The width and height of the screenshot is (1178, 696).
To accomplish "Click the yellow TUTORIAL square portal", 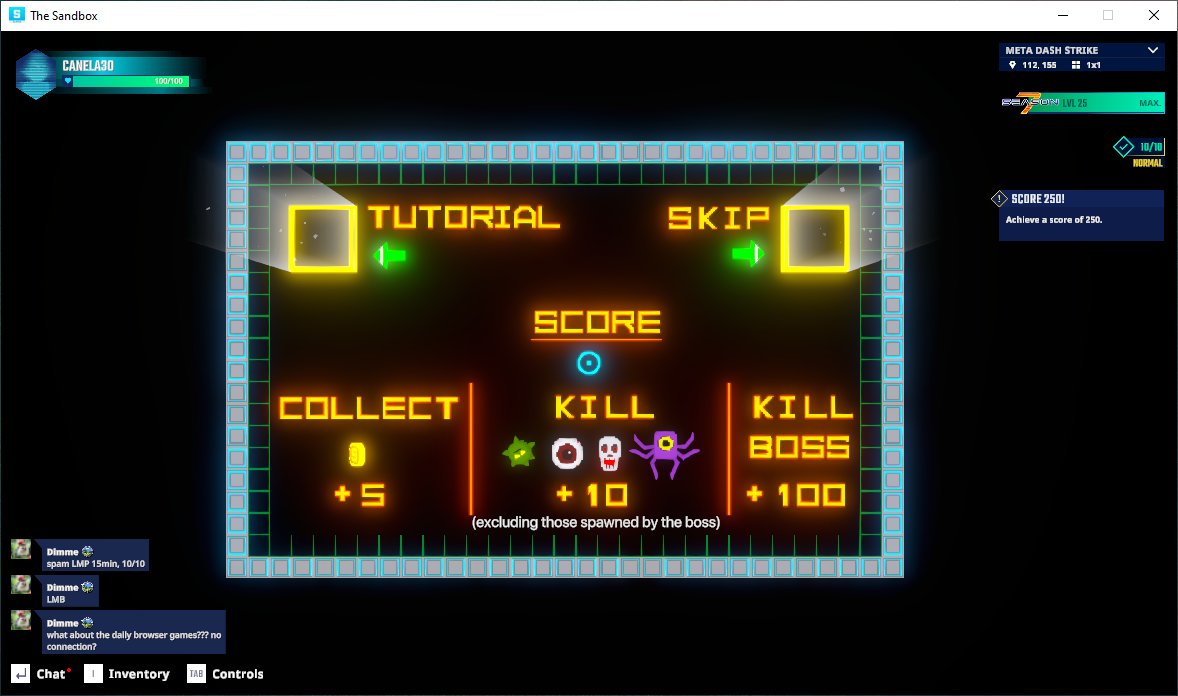I will (323, 238).
